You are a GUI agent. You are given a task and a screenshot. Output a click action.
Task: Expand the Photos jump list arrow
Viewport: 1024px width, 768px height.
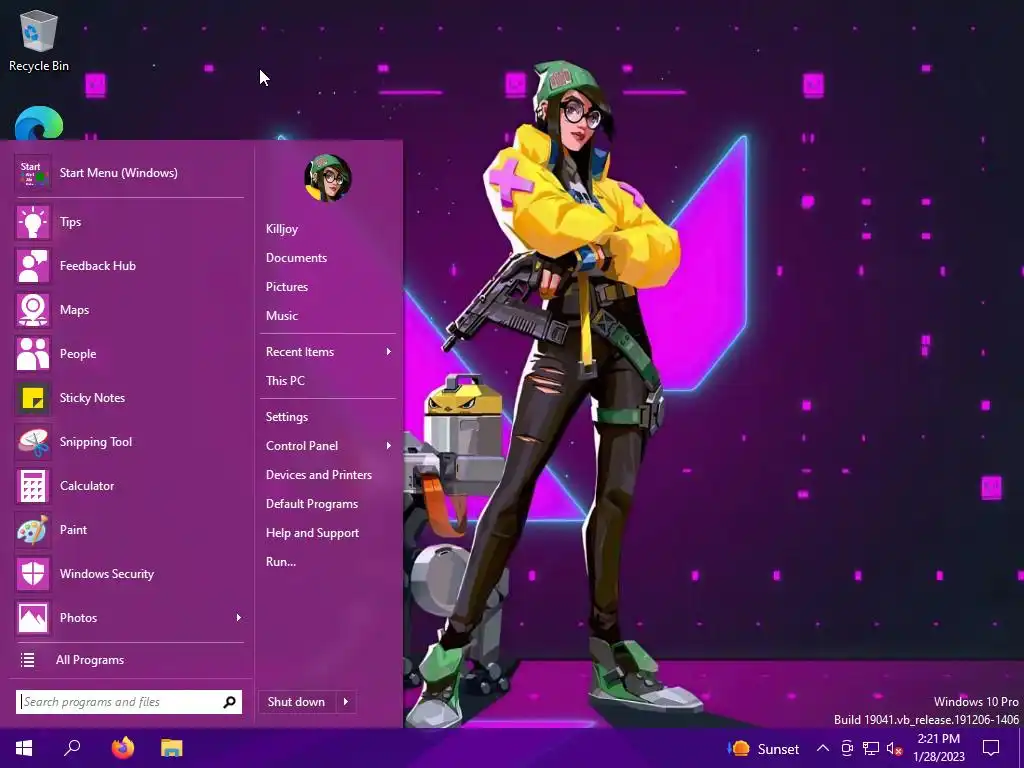tap(238, 618)
